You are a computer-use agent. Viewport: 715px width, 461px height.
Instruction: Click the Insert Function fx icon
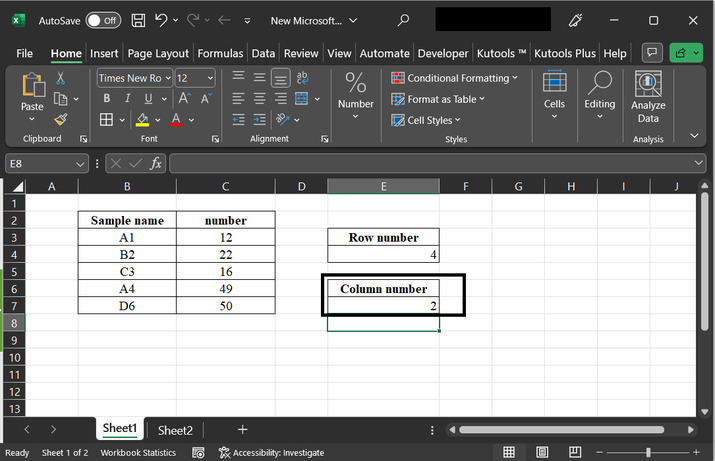coord(156,163)
